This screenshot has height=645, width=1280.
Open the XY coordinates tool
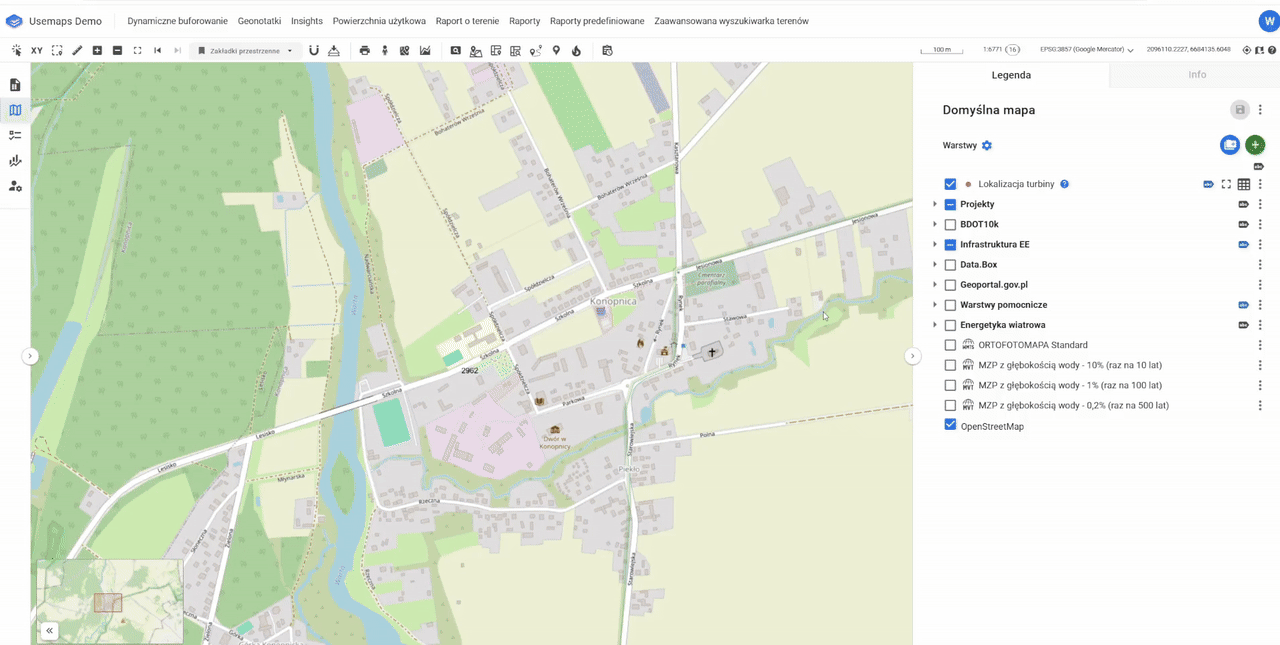[37, 50]
